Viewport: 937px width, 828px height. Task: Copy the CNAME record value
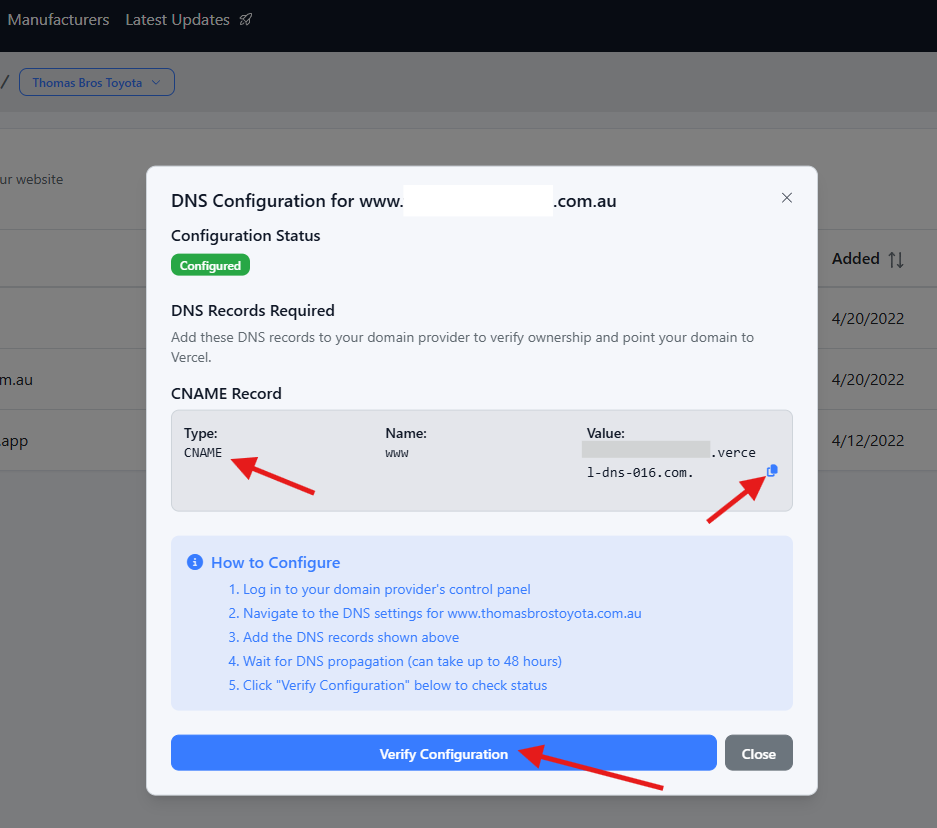pyautogui.click(x=772, y=471)
